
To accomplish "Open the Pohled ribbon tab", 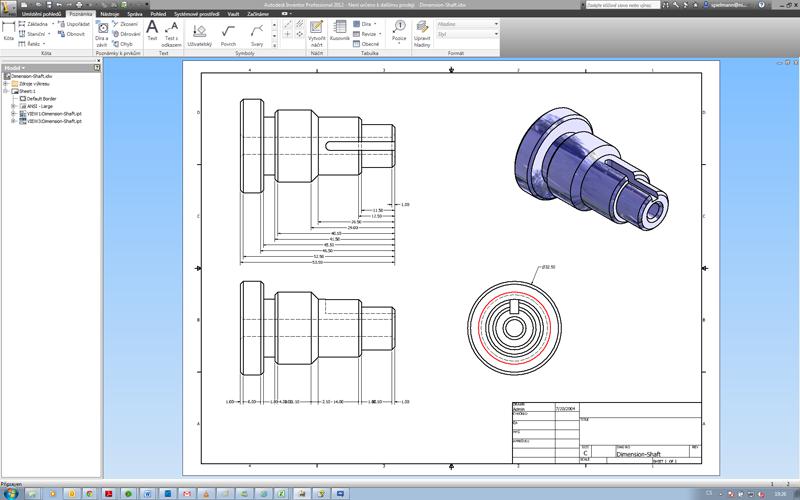I will pos(158,14).
